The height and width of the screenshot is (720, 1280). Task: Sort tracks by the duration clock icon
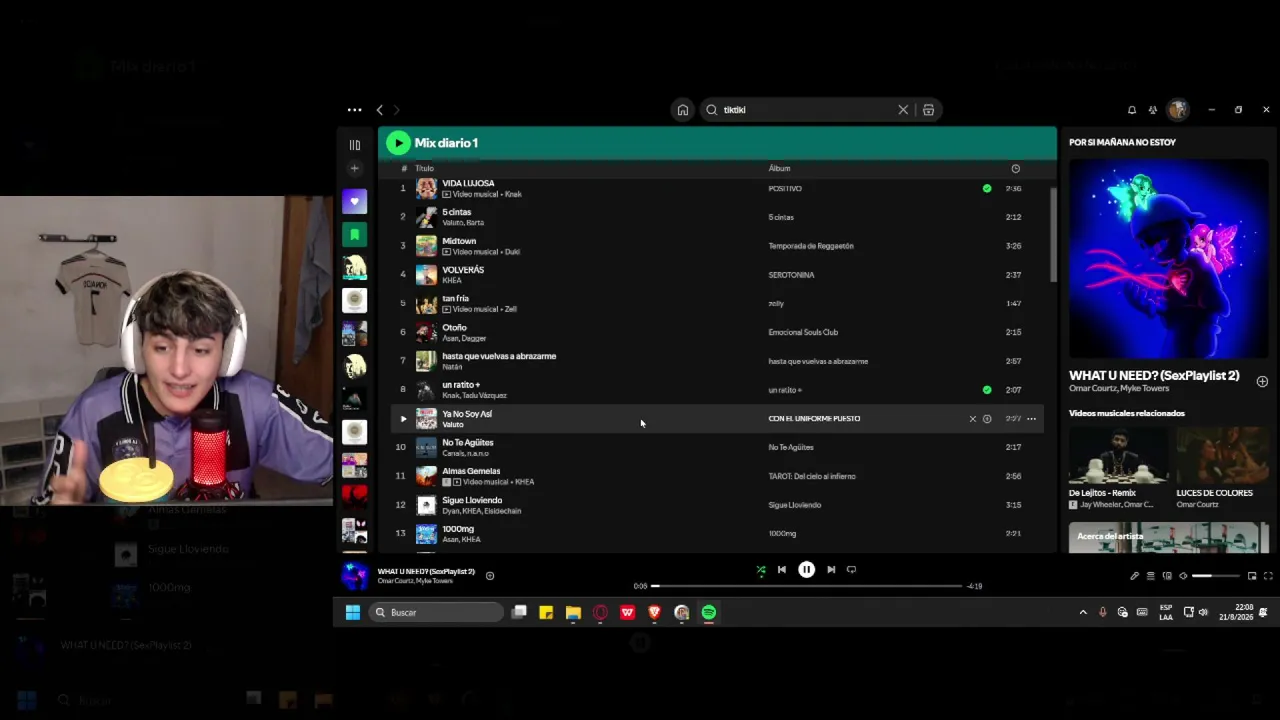(1015, 168)
